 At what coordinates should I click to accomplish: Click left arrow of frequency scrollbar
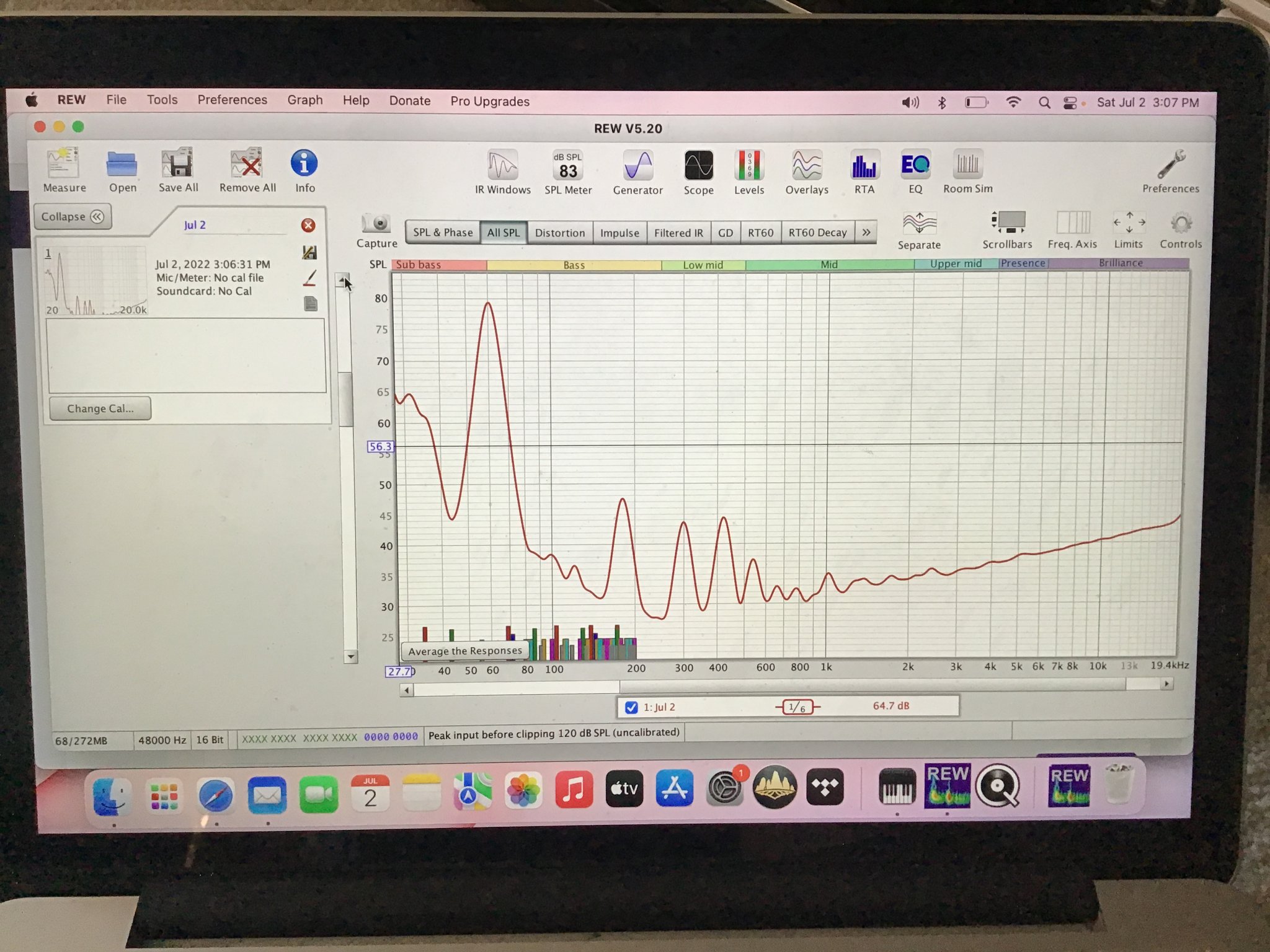[x=407, y=689]
